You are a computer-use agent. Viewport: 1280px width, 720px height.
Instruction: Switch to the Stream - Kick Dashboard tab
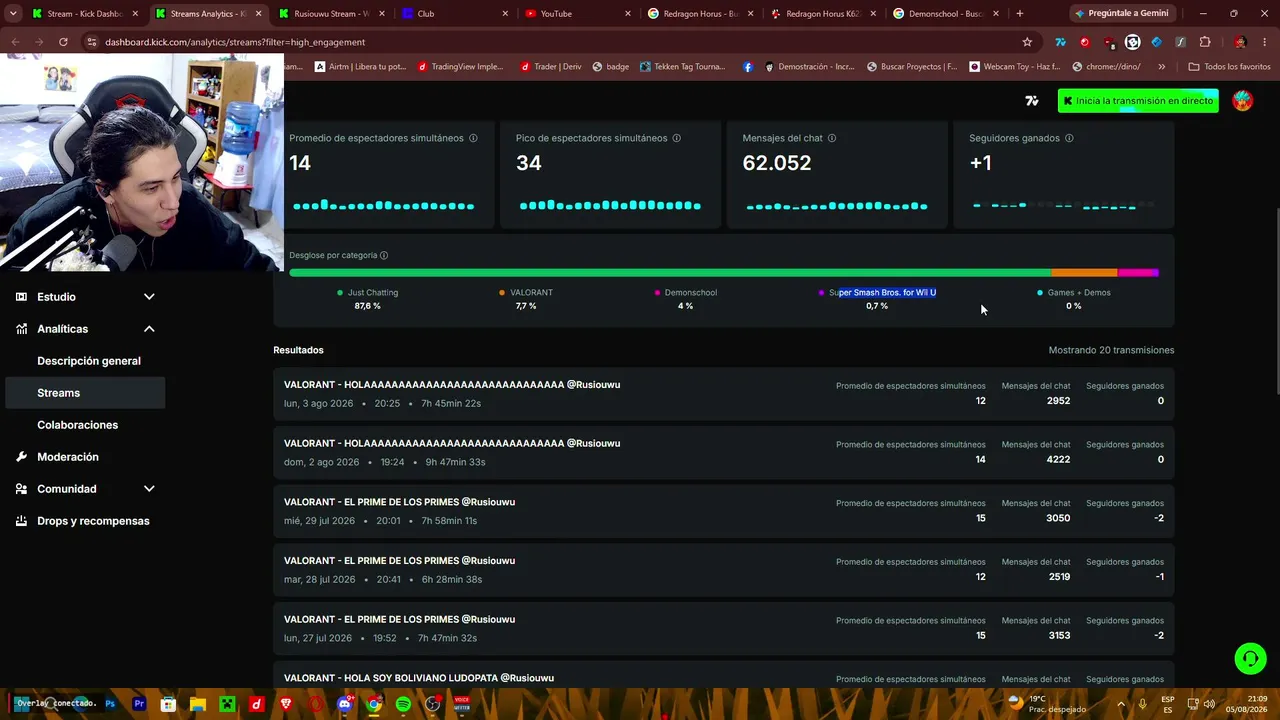point(85,14)
